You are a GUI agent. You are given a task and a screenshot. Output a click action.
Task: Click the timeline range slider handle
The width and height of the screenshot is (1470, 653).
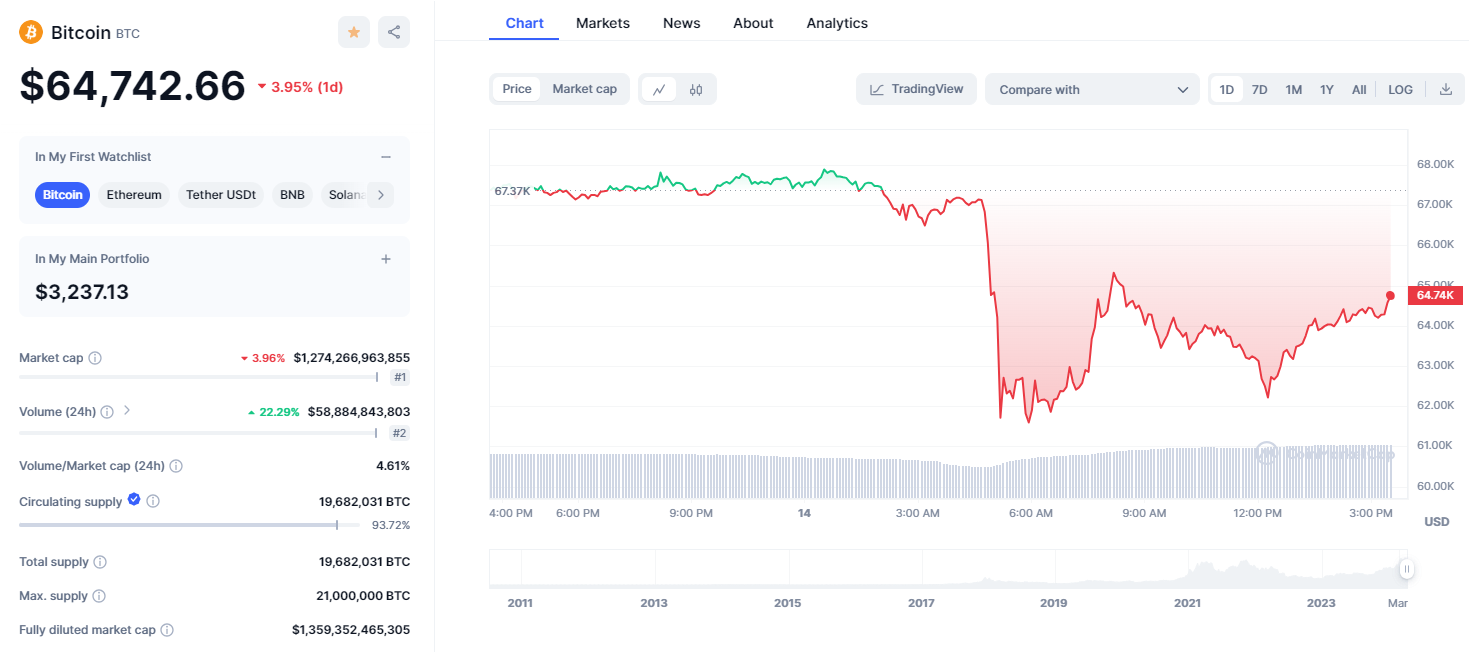coord(1406,570)
